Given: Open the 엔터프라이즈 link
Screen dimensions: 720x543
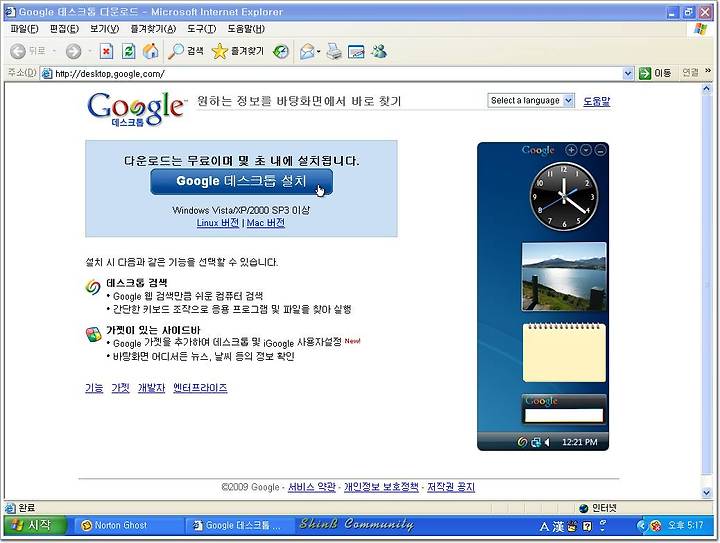Looking at the screenshot, I should pyautogui.click(x=200, y=388).
